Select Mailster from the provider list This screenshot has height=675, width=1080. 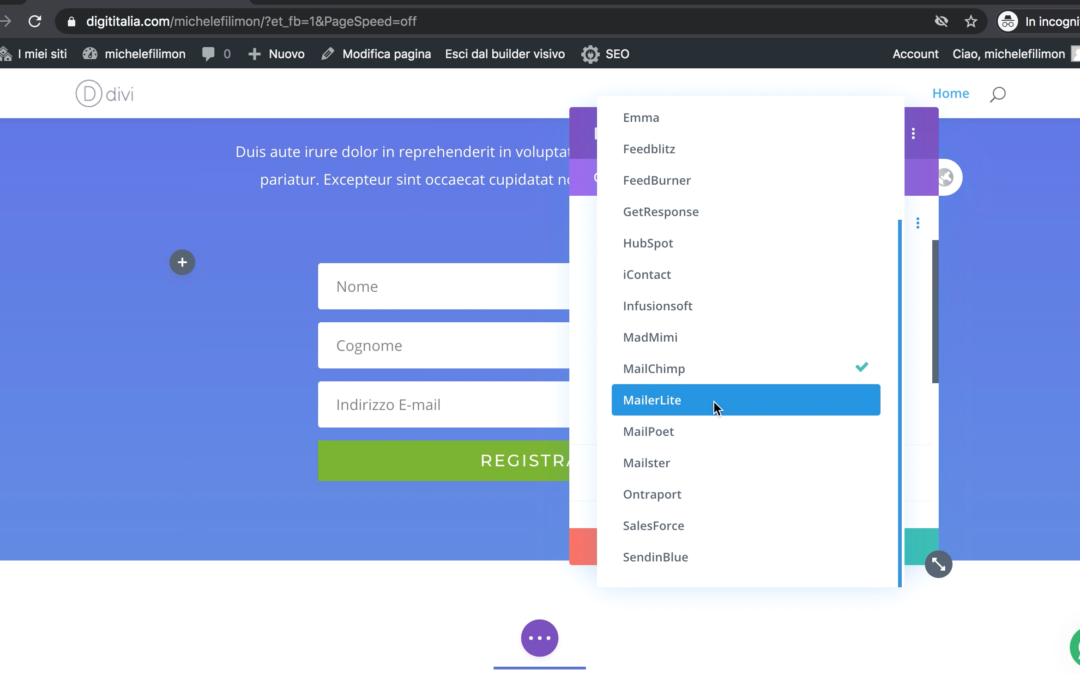[x=746, y=463]
